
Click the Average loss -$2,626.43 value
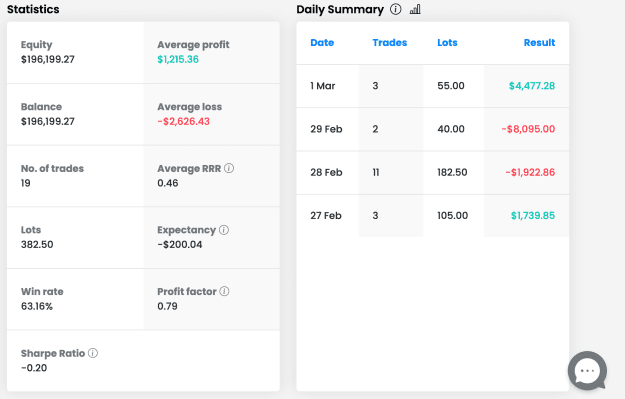[x=183, y=121]
